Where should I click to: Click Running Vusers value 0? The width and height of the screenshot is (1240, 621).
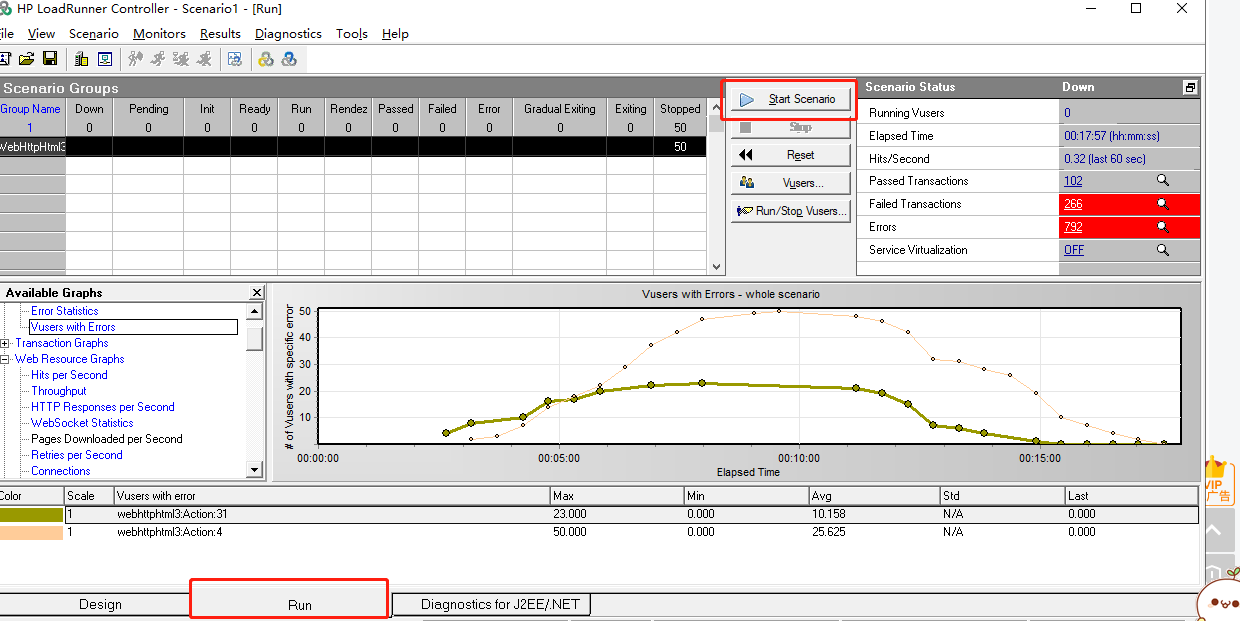click(x=1067, y=113)
